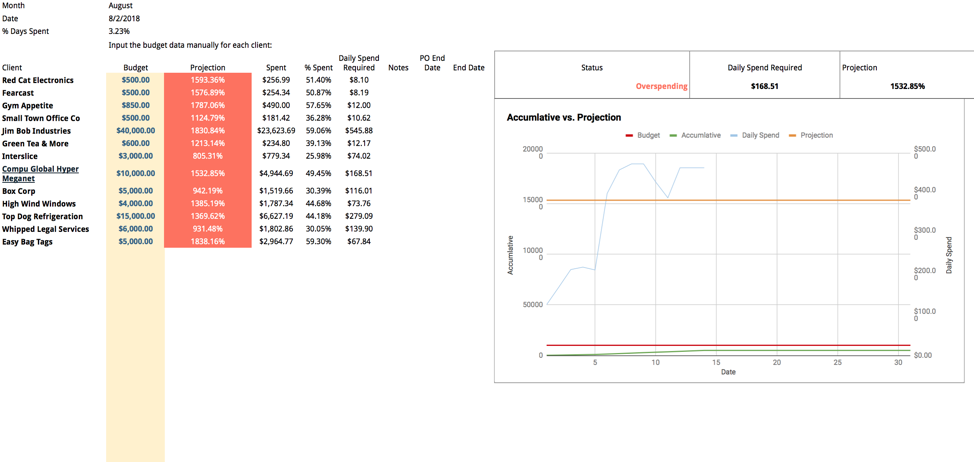This screenshot has height=462, width=974.
Task: Select the Interslice spent amount $779.34
Action: [x=276, y=156]
